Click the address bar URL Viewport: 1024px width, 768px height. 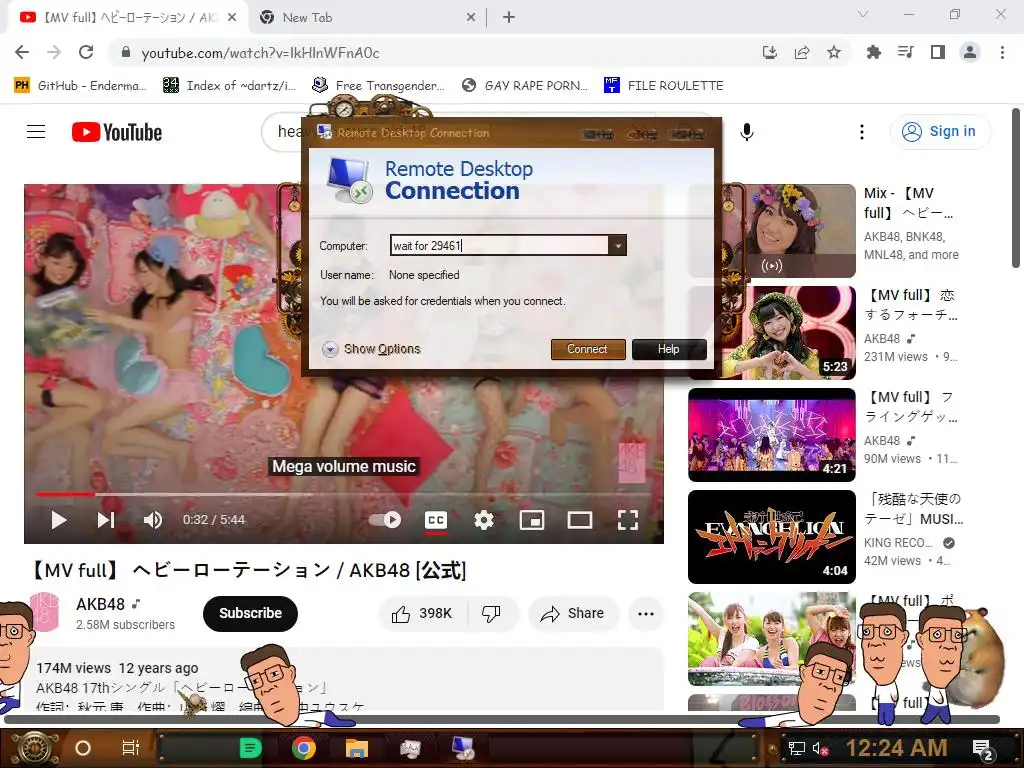coord(260,53)
